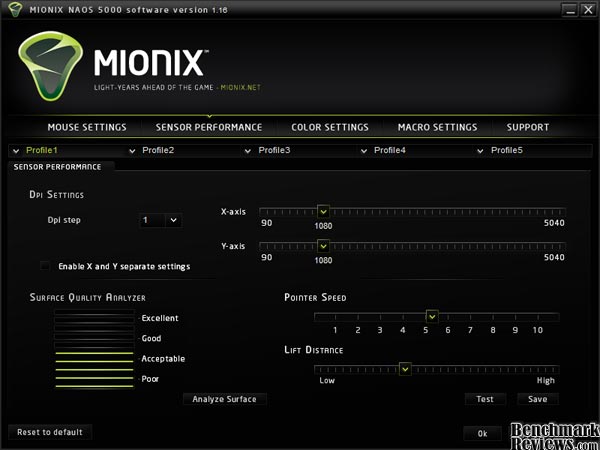
Task: Open the Color Settings tab
Action: [x=330, y=127]
